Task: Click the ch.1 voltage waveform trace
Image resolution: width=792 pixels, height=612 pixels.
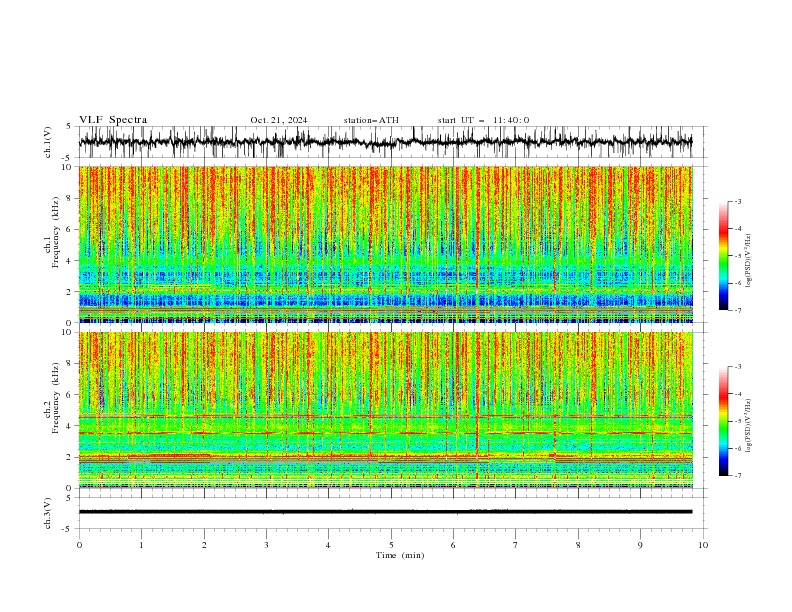Action: click(x=385, y=142)
